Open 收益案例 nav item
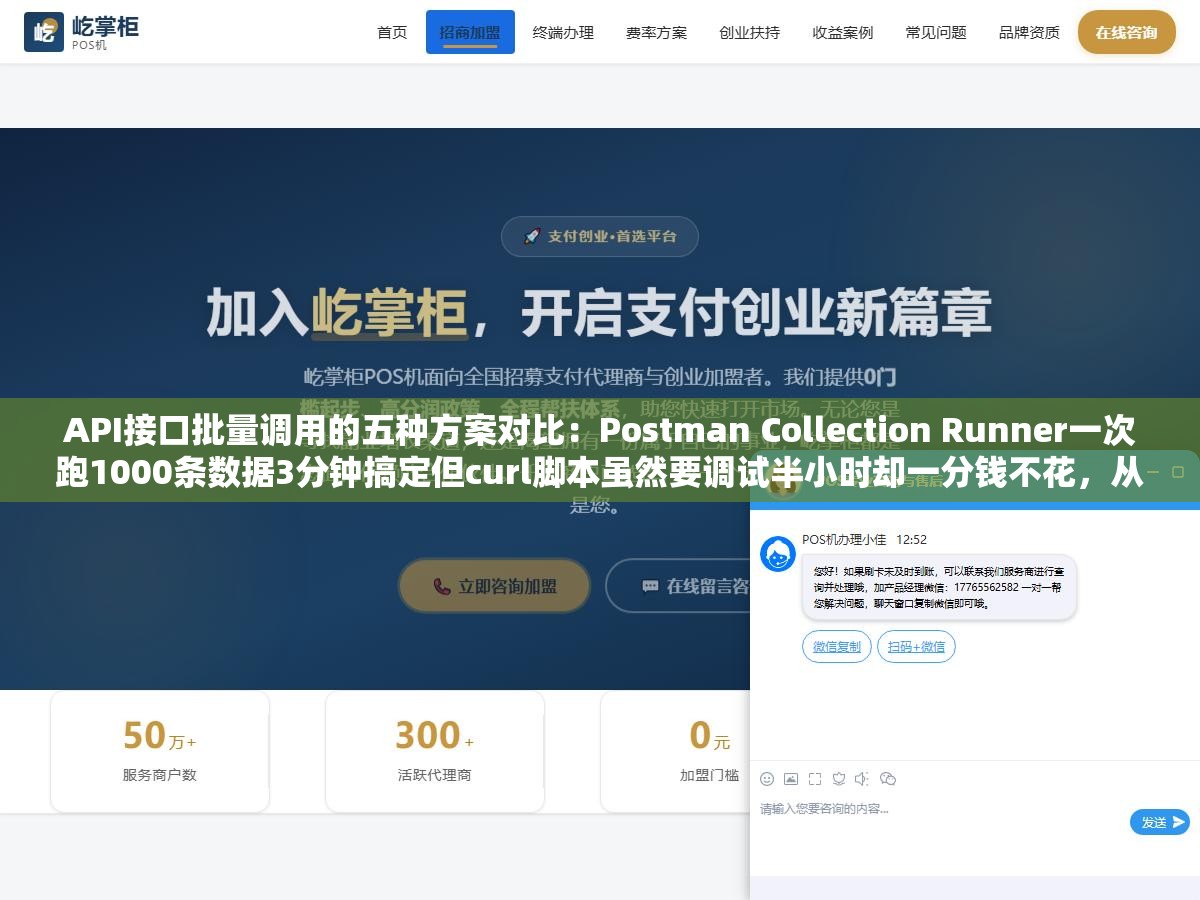 click(x=842, y=32)
